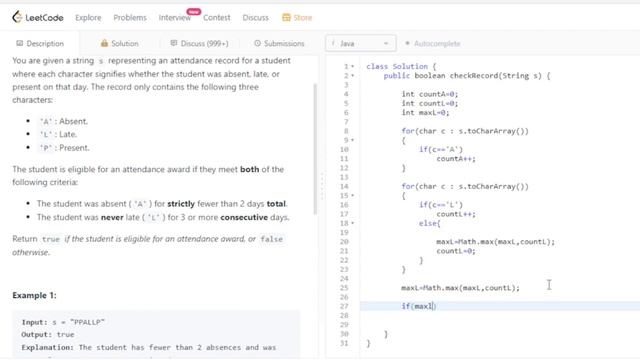Click the empty code line 28

(500, 316)
